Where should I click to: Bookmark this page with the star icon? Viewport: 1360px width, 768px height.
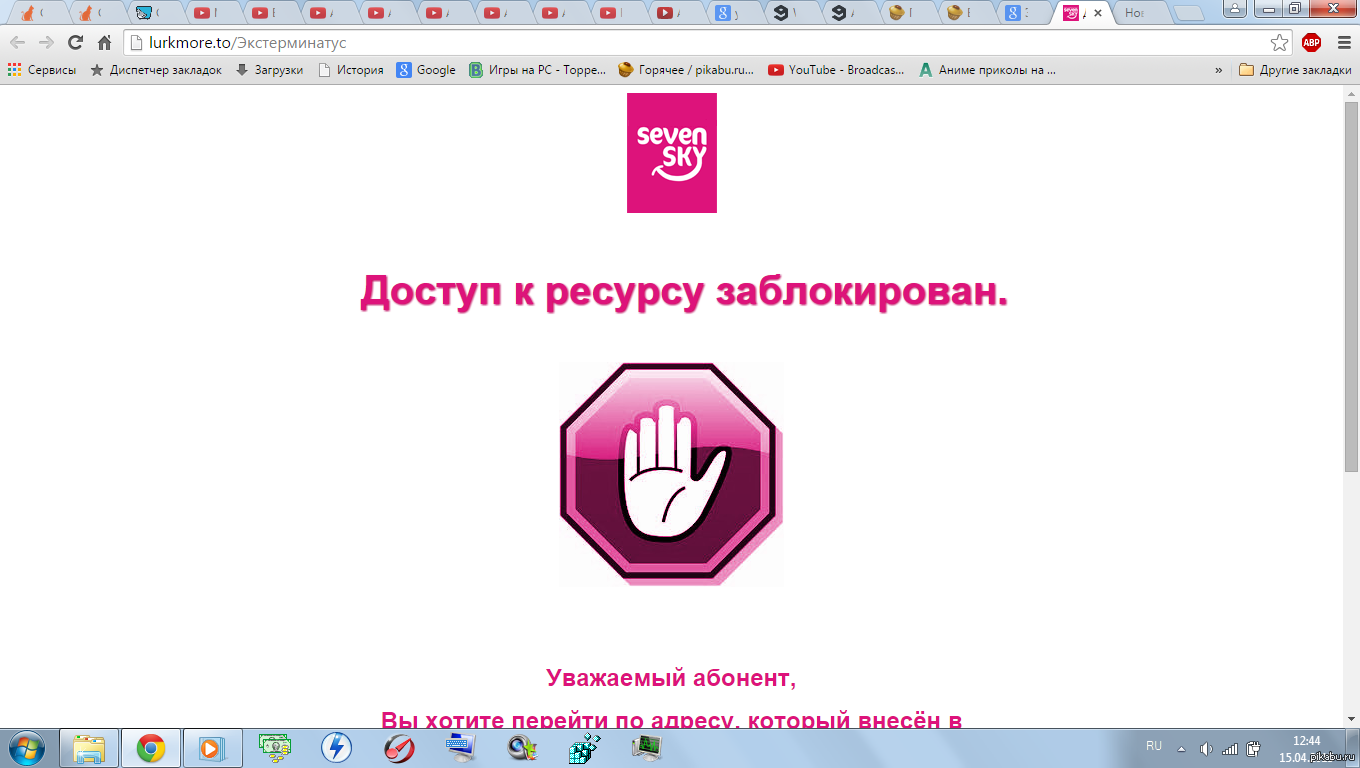1279,43
